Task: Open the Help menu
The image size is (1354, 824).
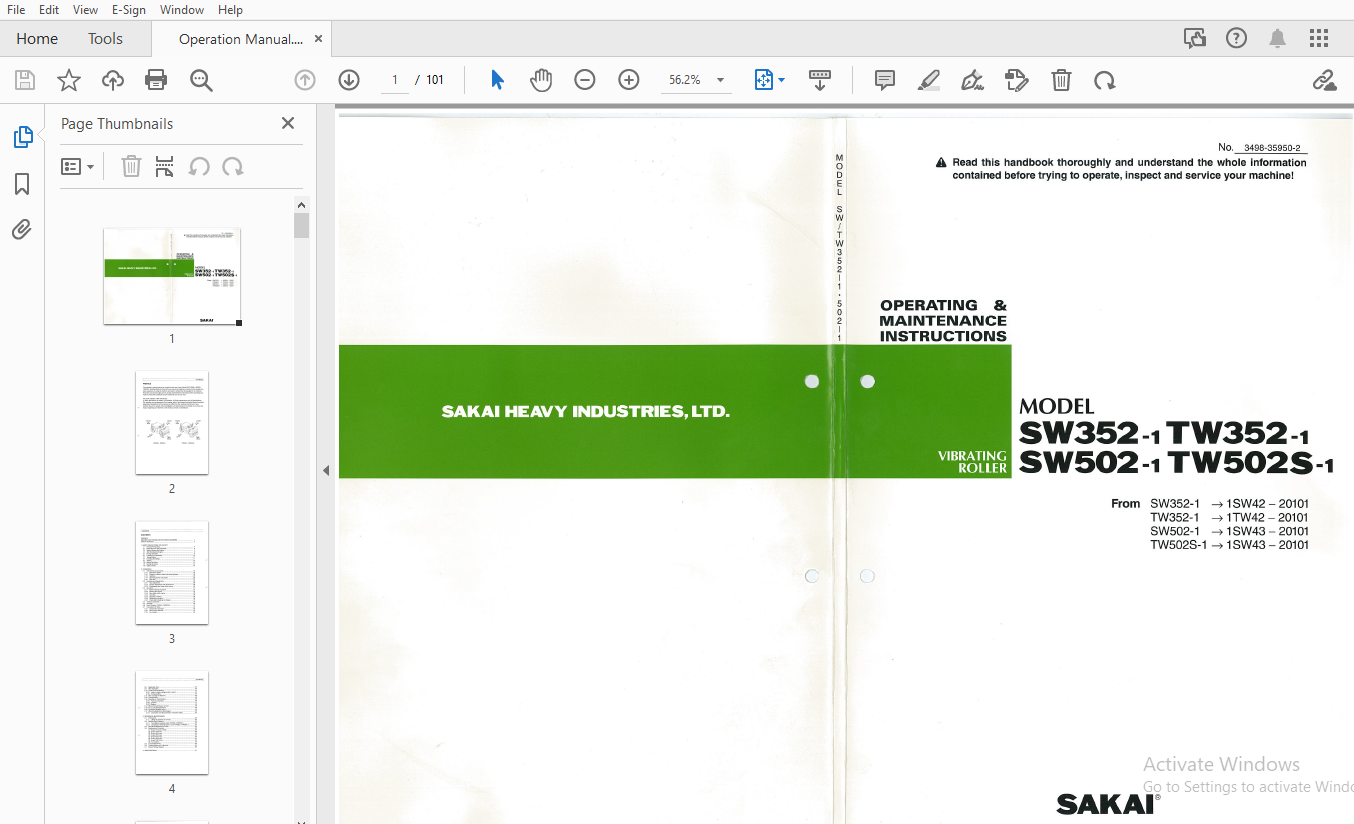Action: click(230, 9)
